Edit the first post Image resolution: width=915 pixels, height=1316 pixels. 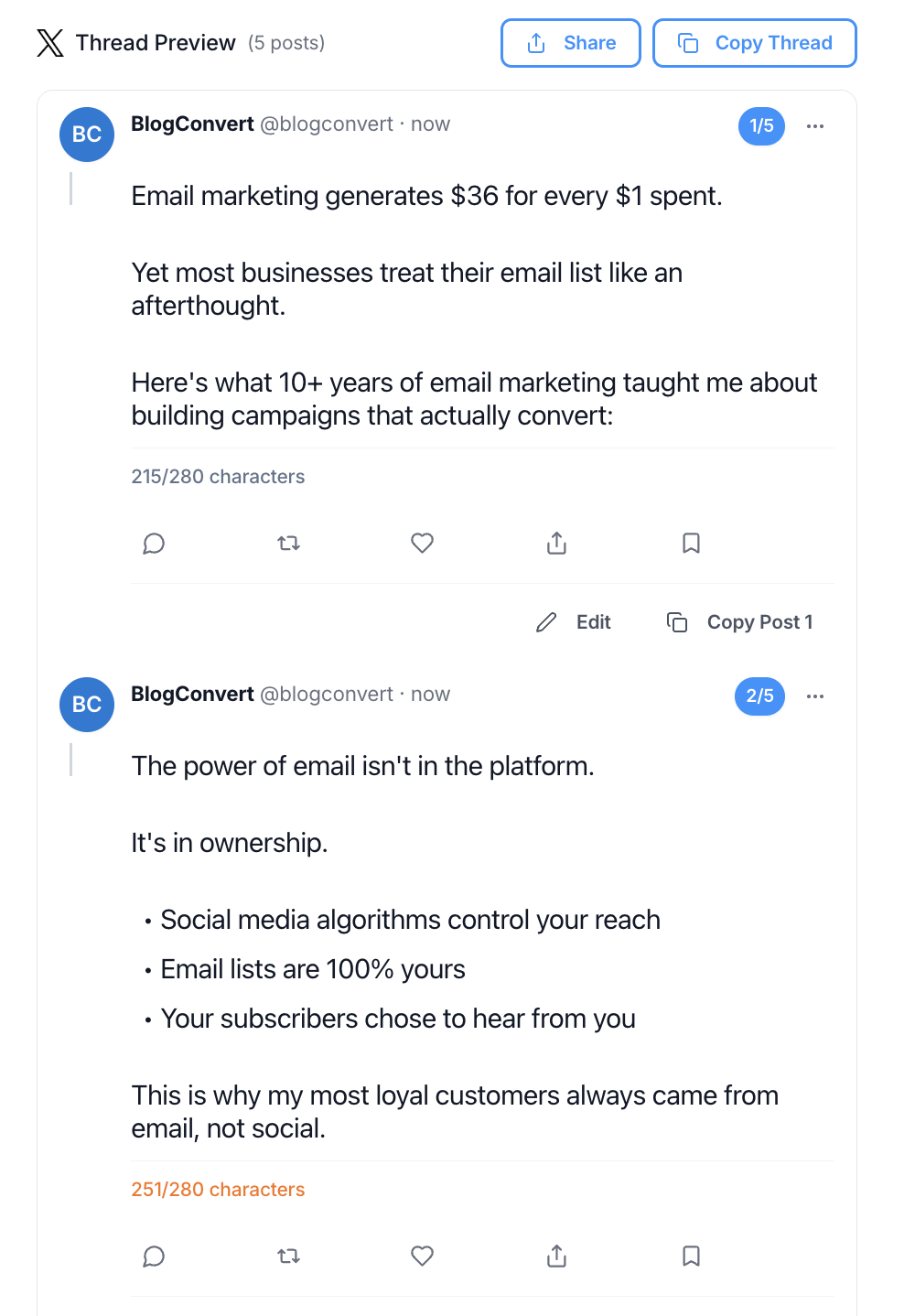pos(574,622)
